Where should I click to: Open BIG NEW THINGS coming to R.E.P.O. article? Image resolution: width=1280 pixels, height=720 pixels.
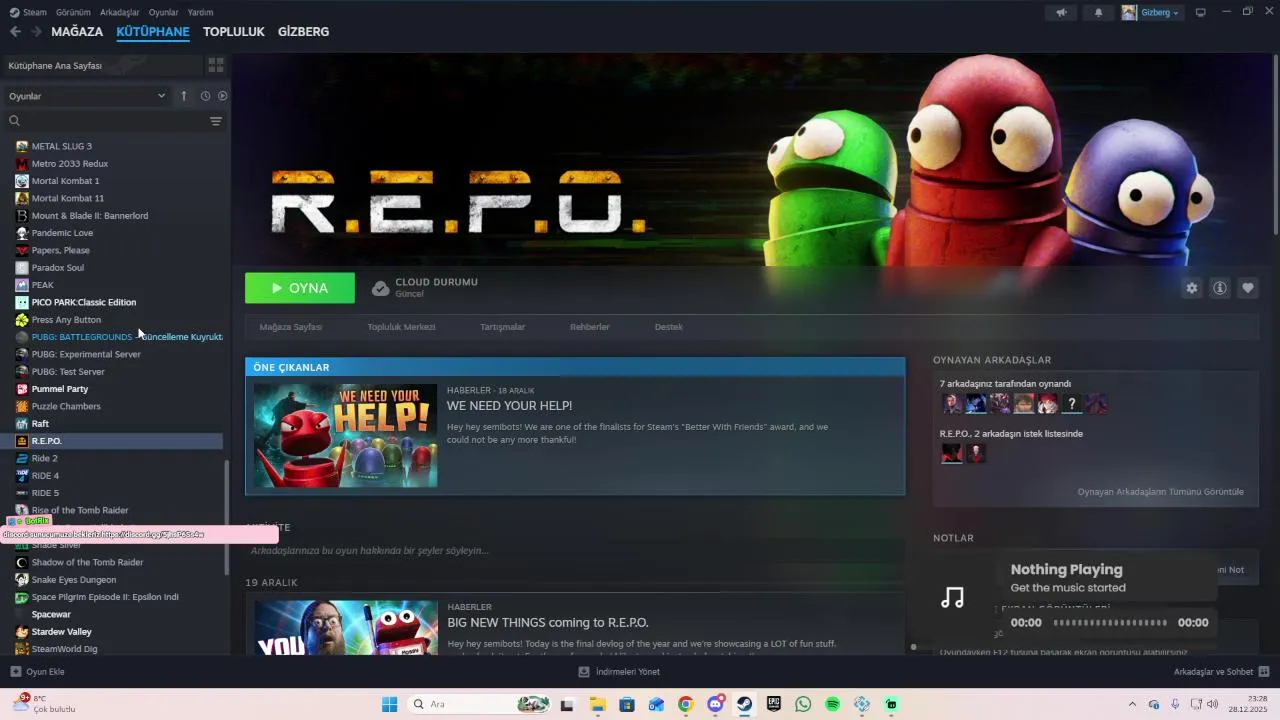pos(548,623)
